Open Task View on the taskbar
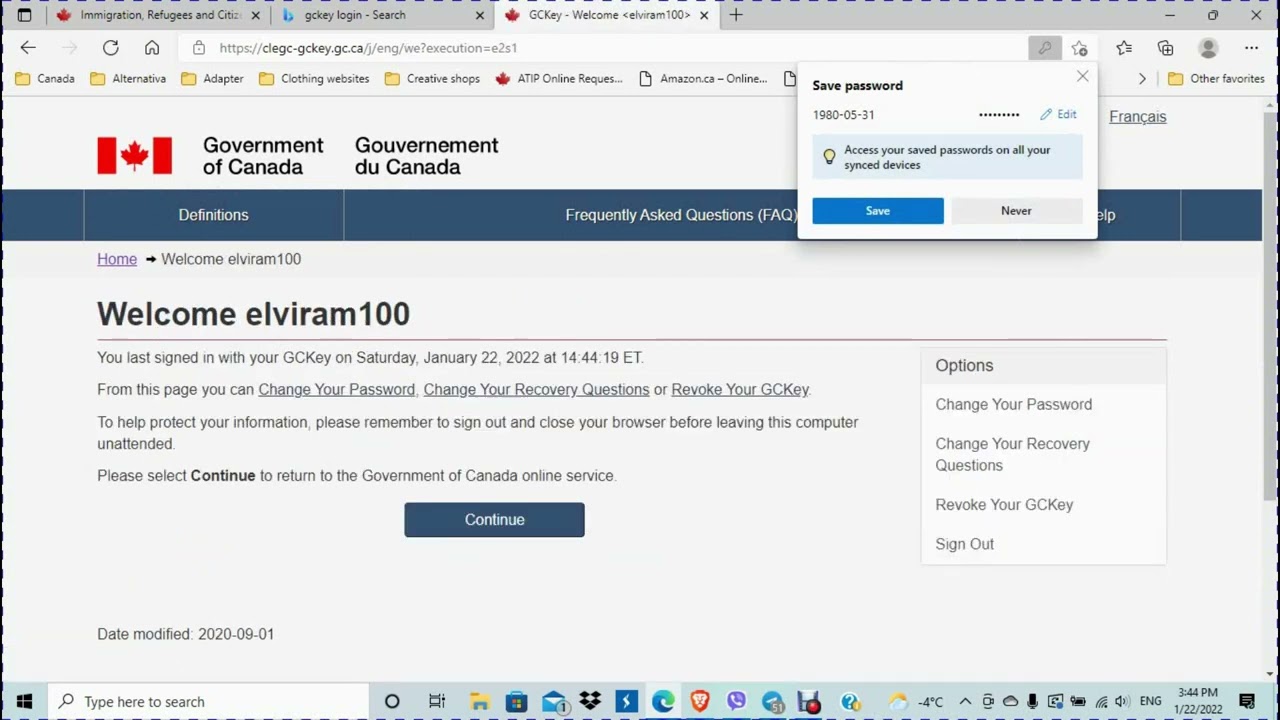The height and width of the screenshot is (720, 1280). tap(437, 701)
